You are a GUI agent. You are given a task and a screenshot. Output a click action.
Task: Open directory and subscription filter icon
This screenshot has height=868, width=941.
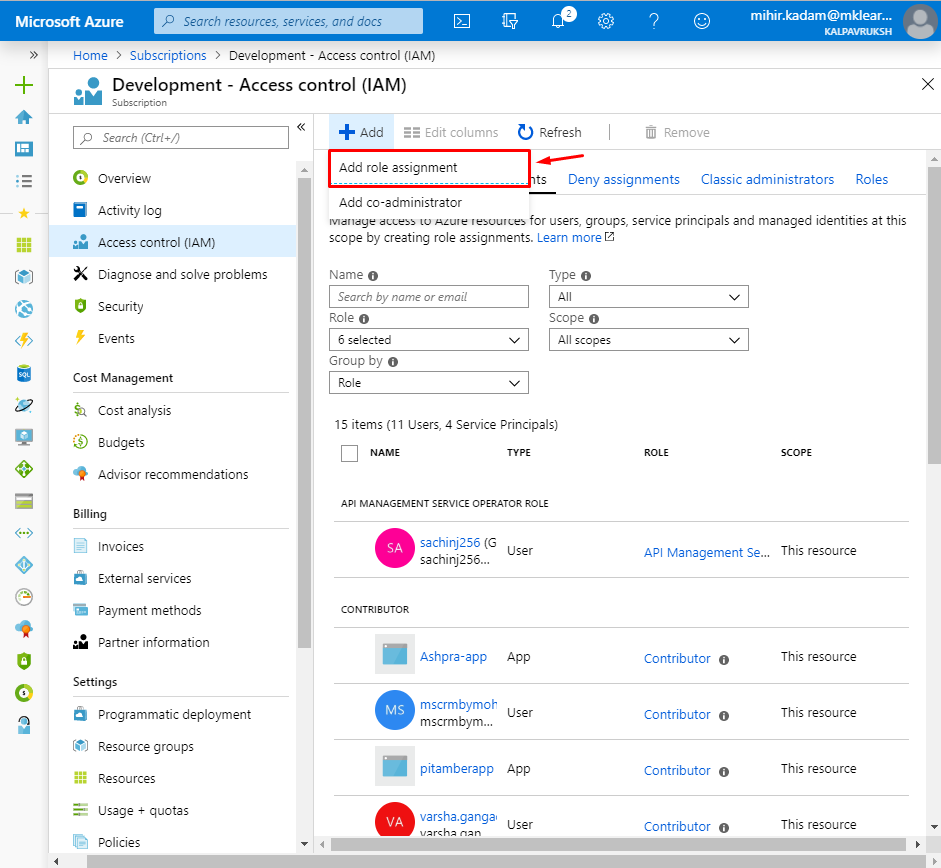pos(510,22)
